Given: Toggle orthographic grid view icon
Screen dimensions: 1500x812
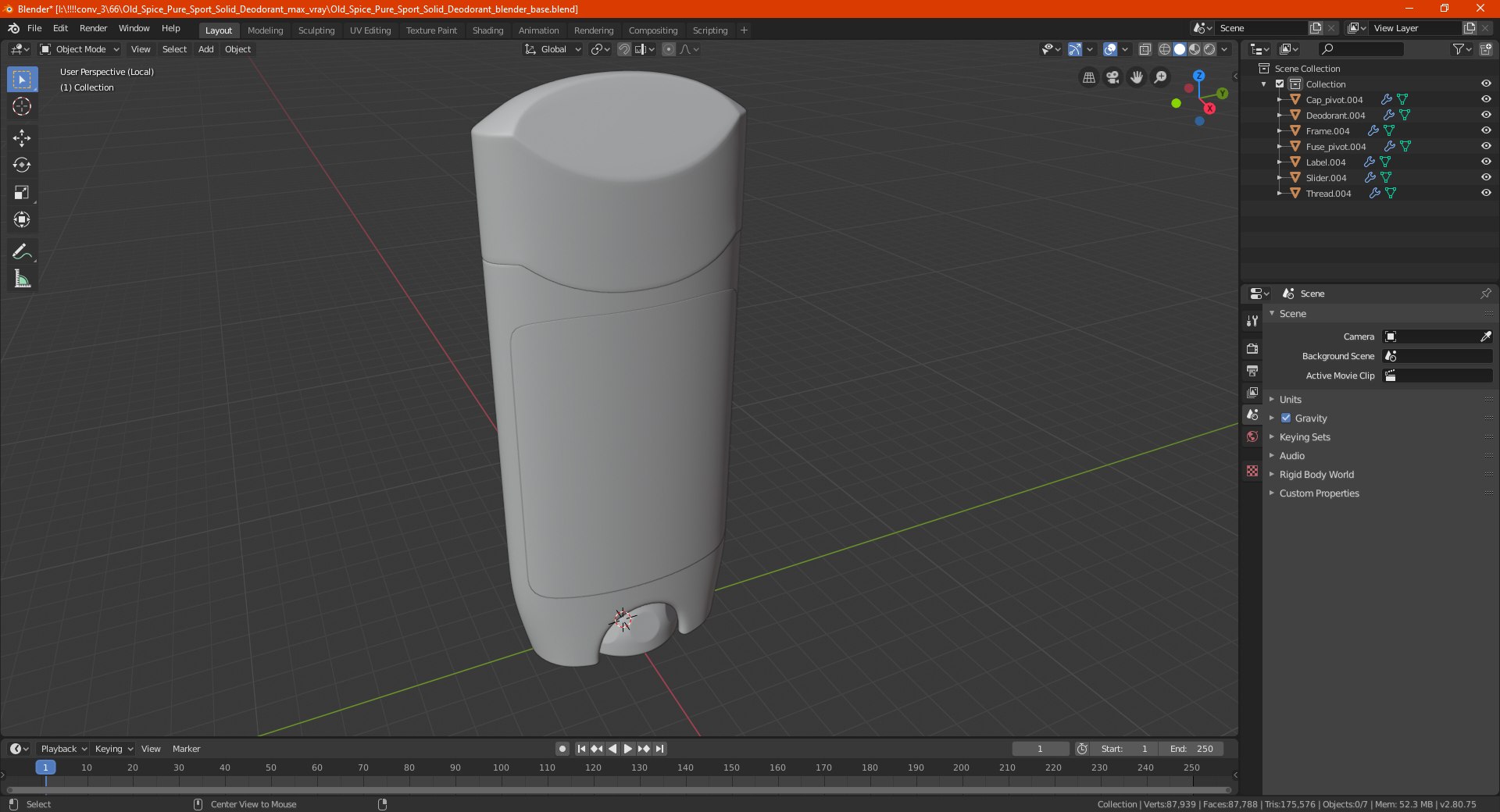Looking at the screenshot, I should pos(1088,77).
